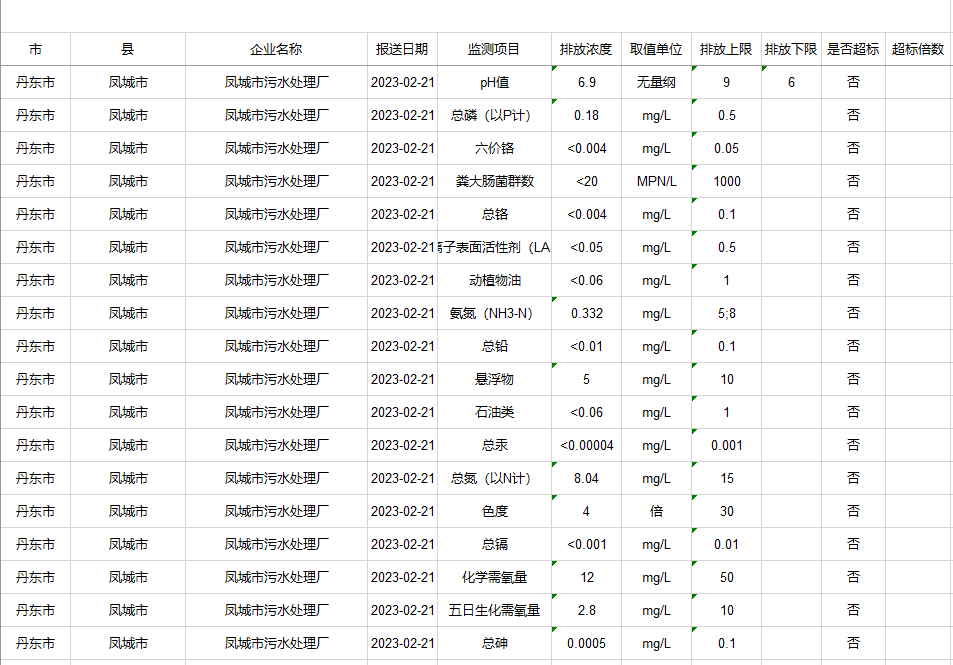Image resolution: width=953 pixels, height=665 pixels.
Task: Select the 1000 upper limit cell
Action: pyautogui.click(x=726, y=181)
